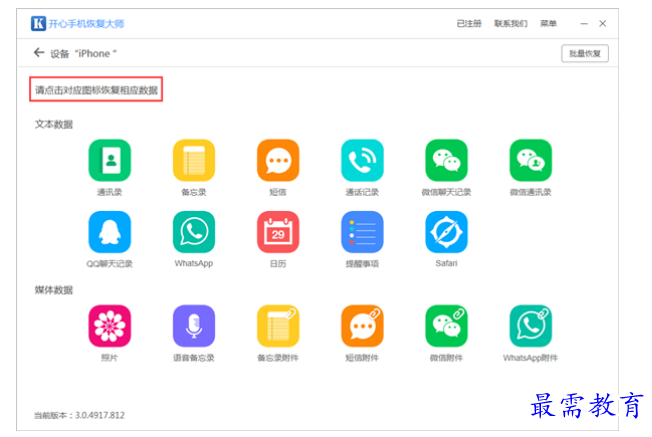Close the recovery app window

click(x=603, y=24)
